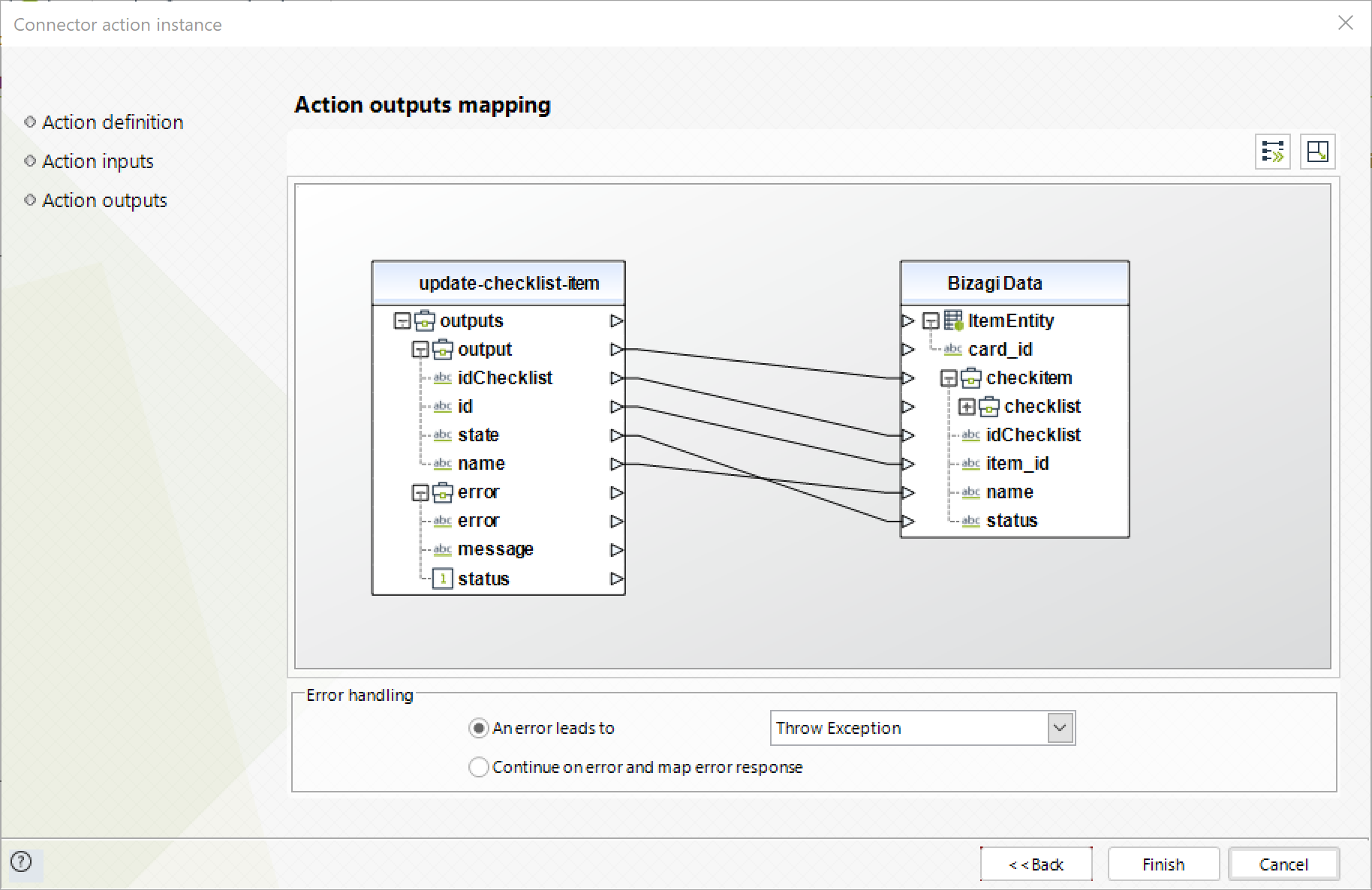Close the Connector action instance dialog

(x=1345, y=23)
